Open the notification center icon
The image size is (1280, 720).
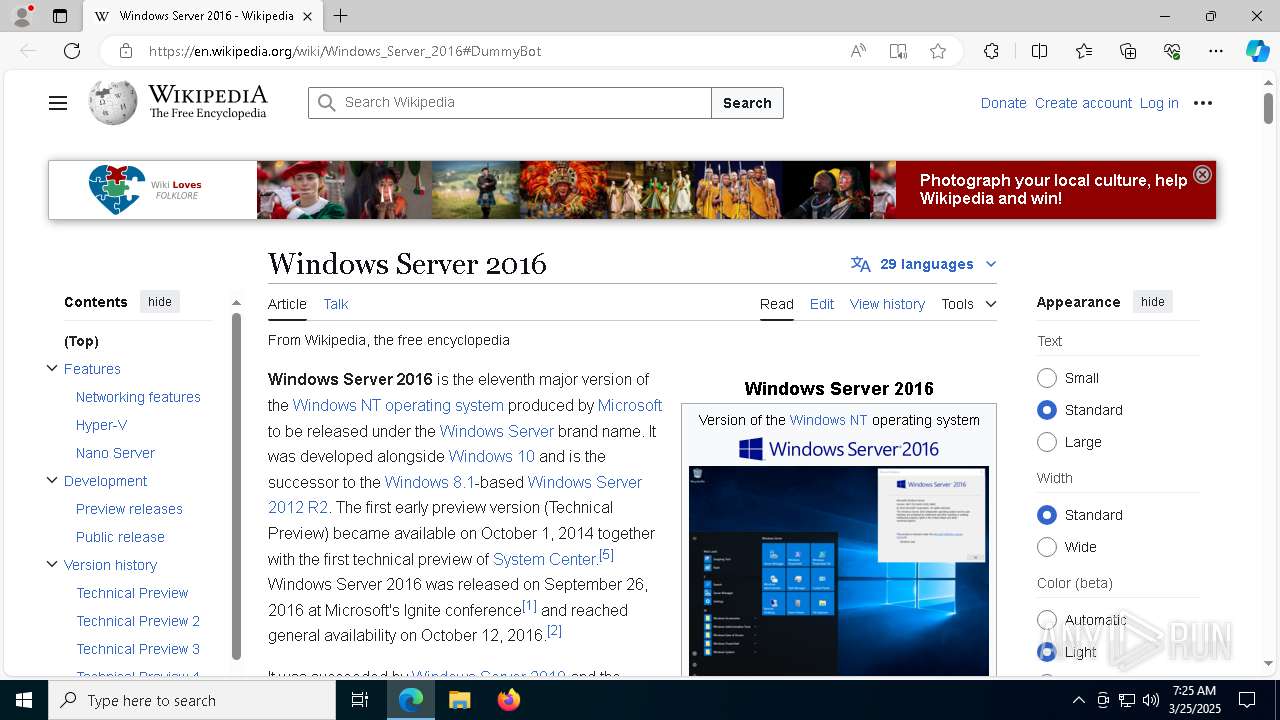click(x=1247, y=700)
